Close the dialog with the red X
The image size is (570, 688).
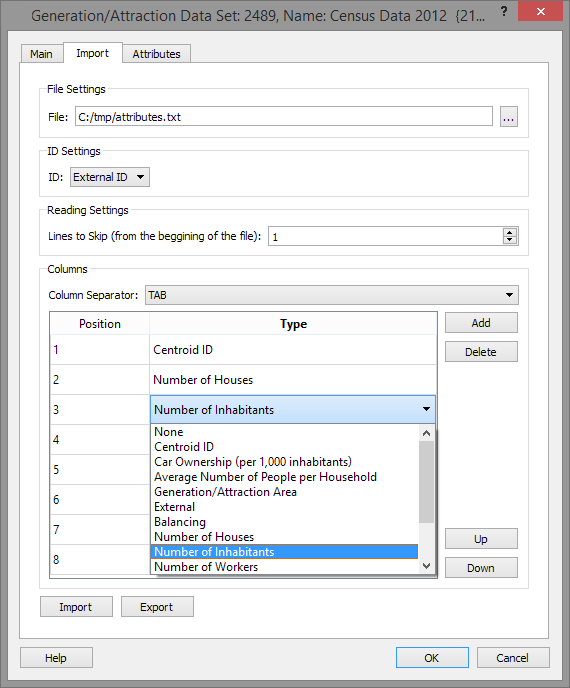pyautogui.click(x=540, y=11)
